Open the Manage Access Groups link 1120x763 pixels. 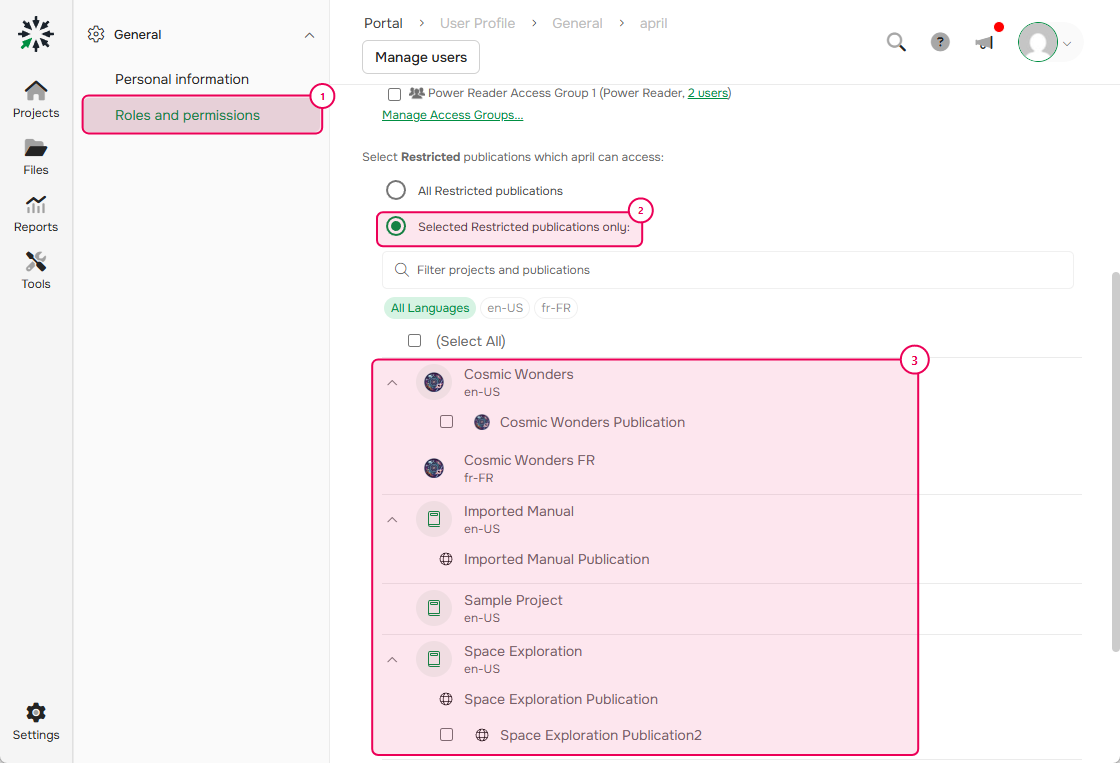(x=453, y=115)
